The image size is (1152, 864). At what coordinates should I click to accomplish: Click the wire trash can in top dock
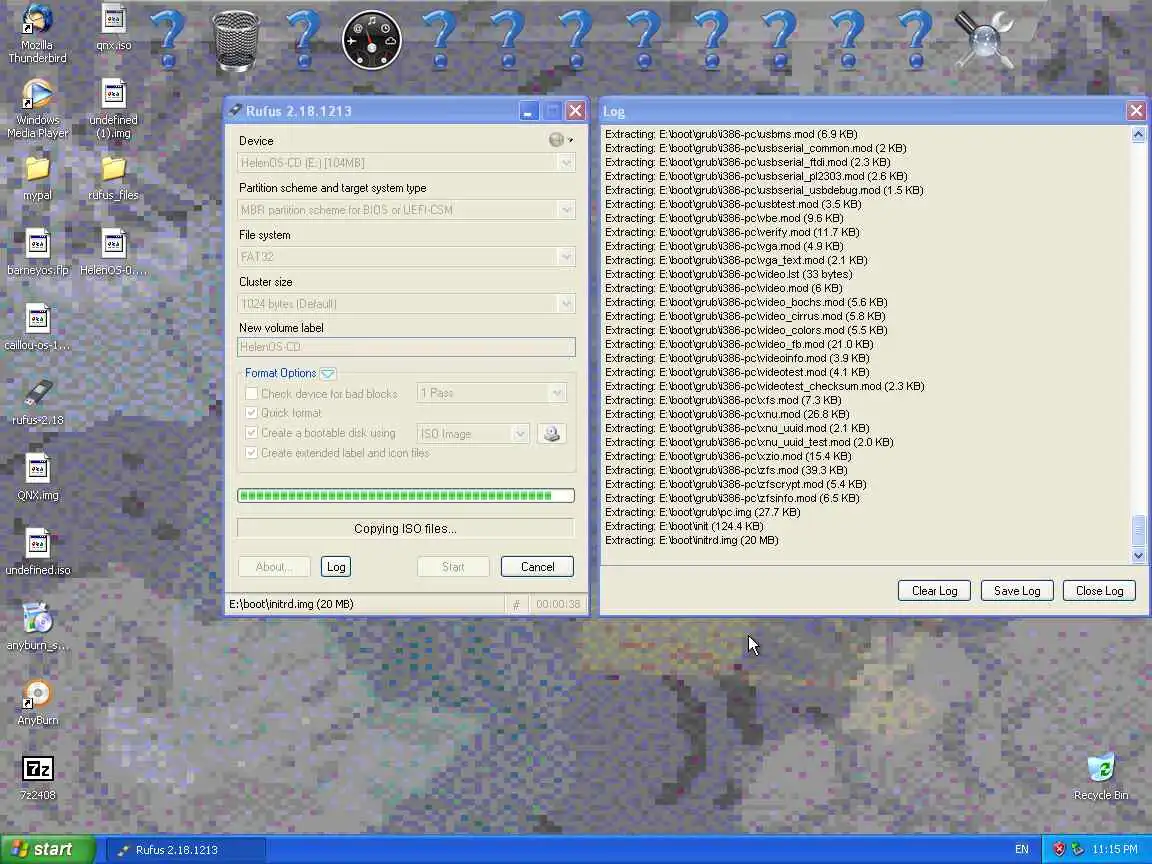(x=236, y=41)
